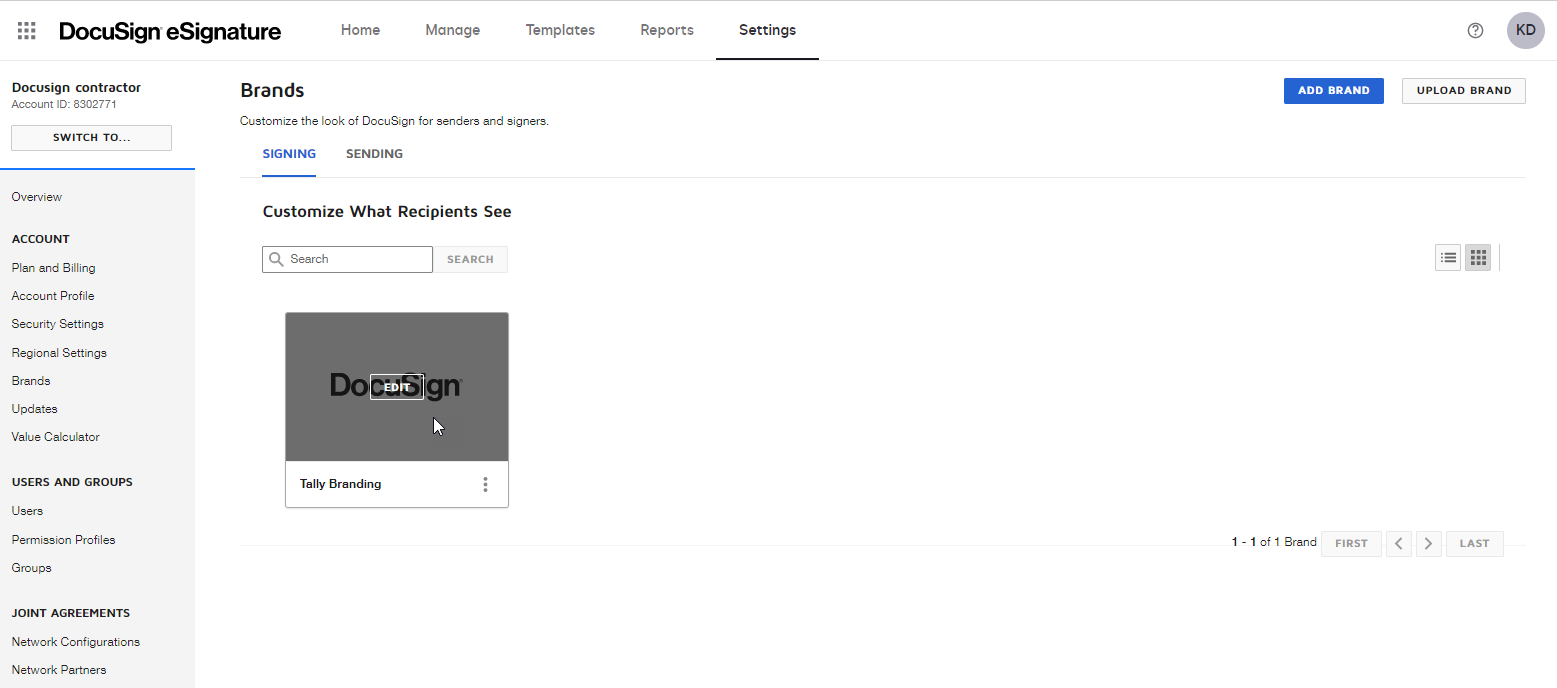The image size is (1557, 688).
Task: Expand the JOINT AGREEMENTS section
Action: click(x=70, y=612)
